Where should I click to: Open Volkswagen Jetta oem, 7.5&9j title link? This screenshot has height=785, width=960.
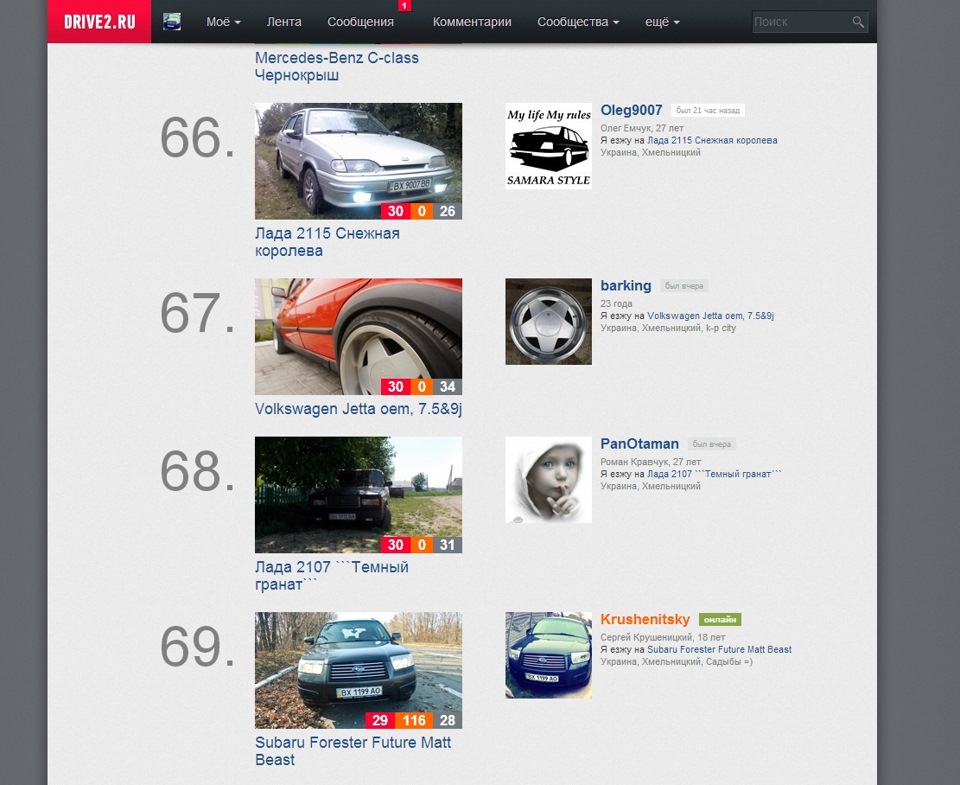click(358, 409)
